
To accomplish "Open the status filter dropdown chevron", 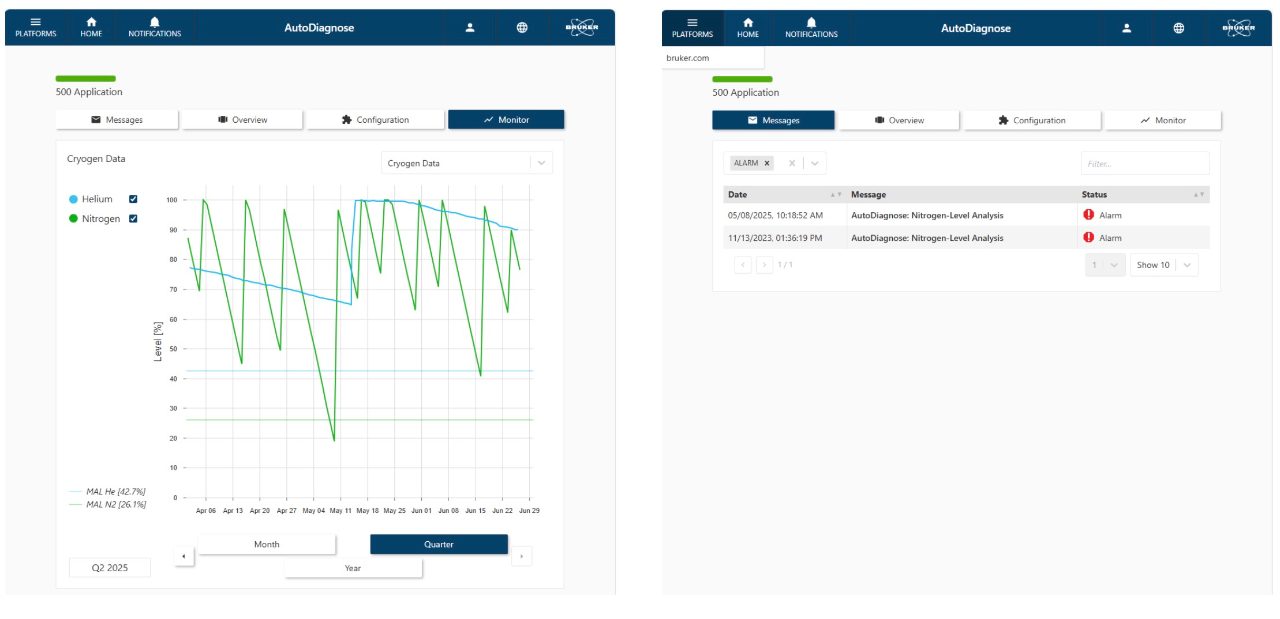I will coord(815,163).
